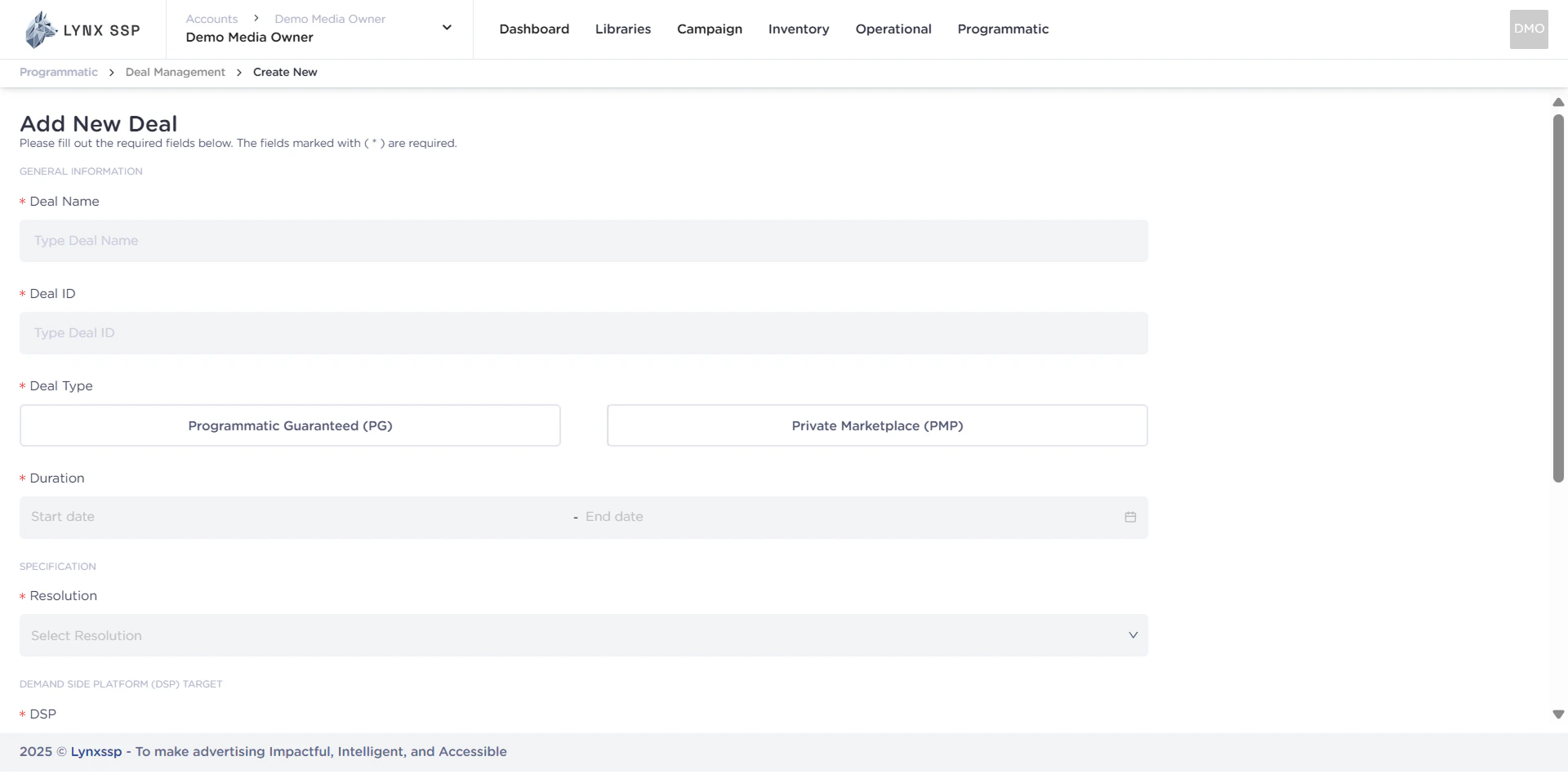Click the chevron after Deal Management breadcrumb
The height and width of the screenshot is (774, 1568).
tap(238, 73)
